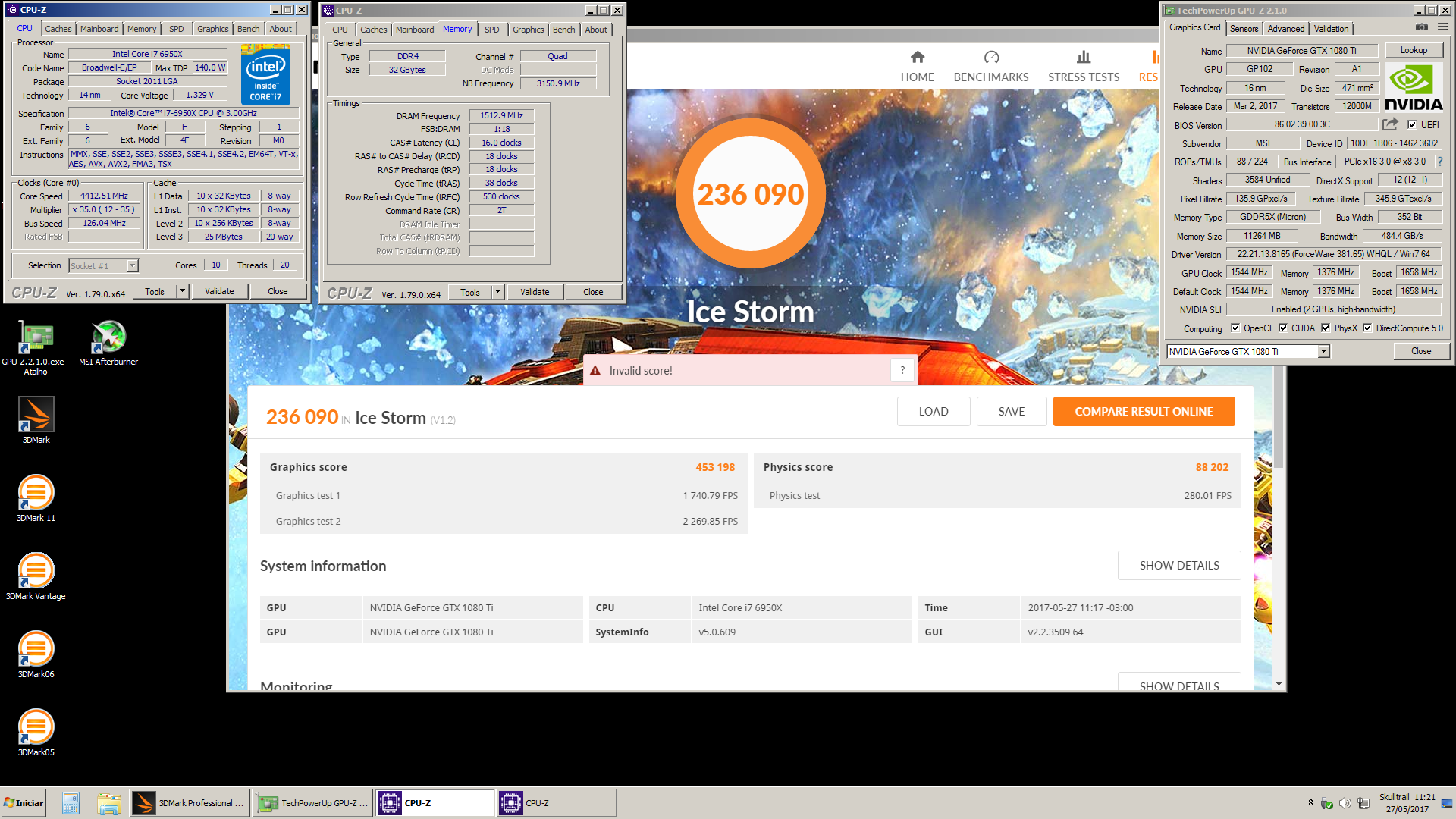1456x819 pixels.
Task: Open the RESULTS nav item in 3DMark
Action: [1147, 66]
